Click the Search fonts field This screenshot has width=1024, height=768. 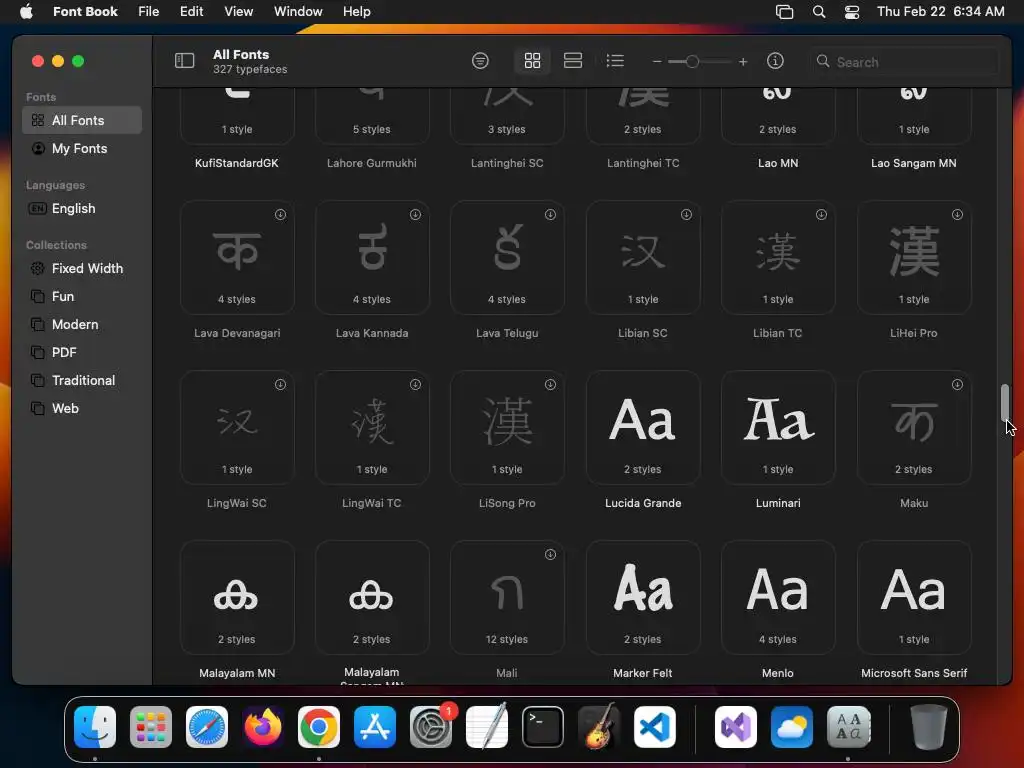tap(904, 61)
